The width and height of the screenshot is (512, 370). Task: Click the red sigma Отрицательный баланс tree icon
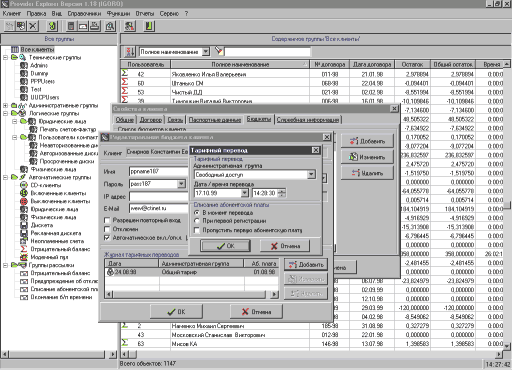point(24,249)
